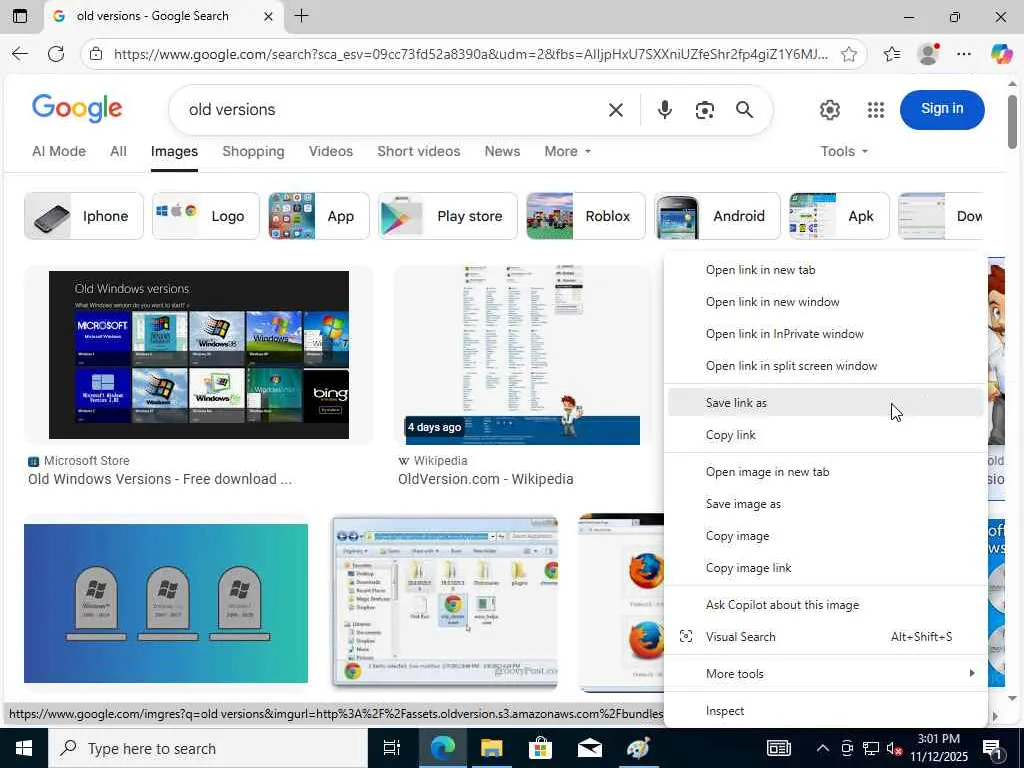
Task: Choose 'Inspect' in context menu
Action: (x=825, y=711)
